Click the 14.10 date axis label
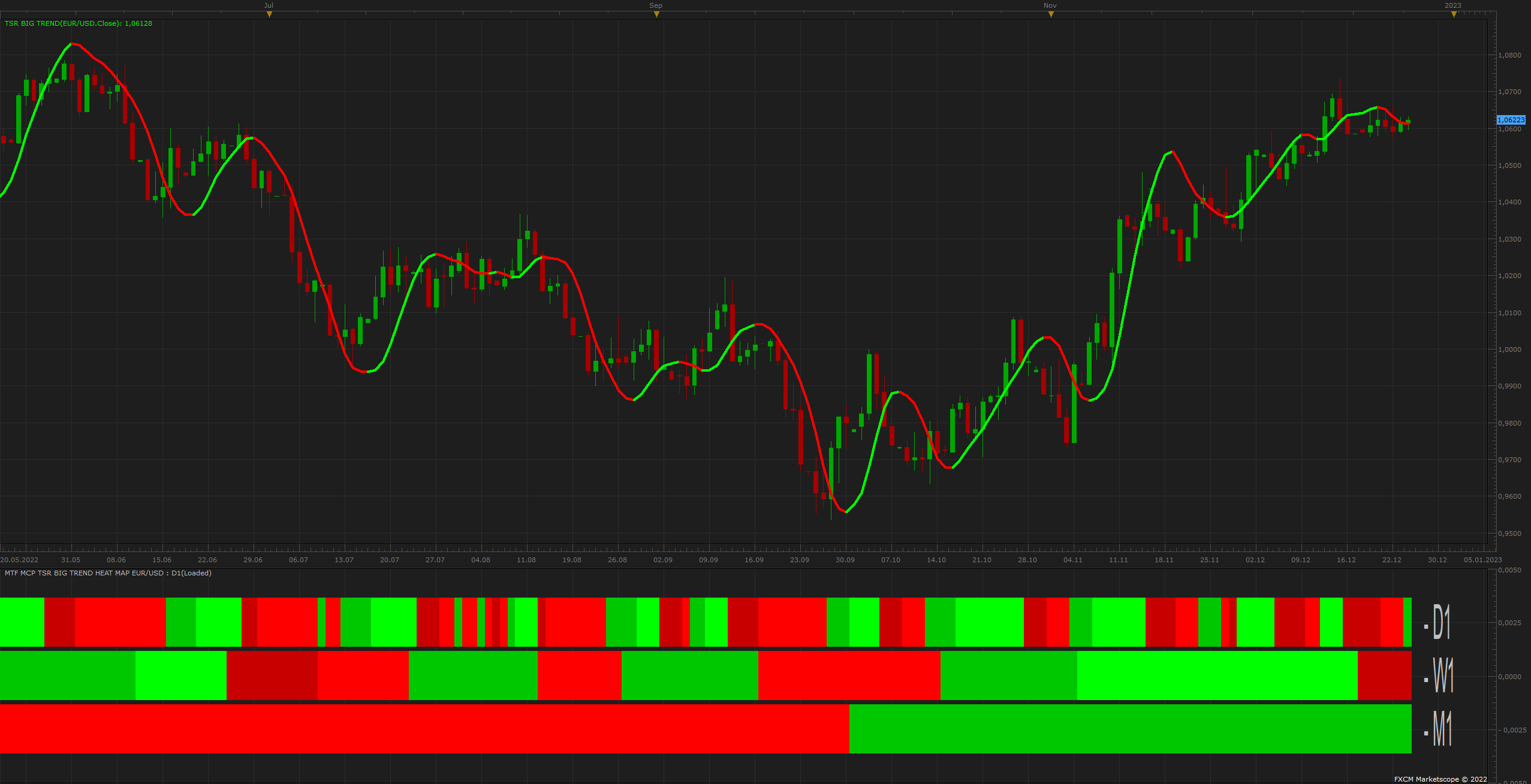The height and width of the screenshot is (784, 1531). coord(936,560)
